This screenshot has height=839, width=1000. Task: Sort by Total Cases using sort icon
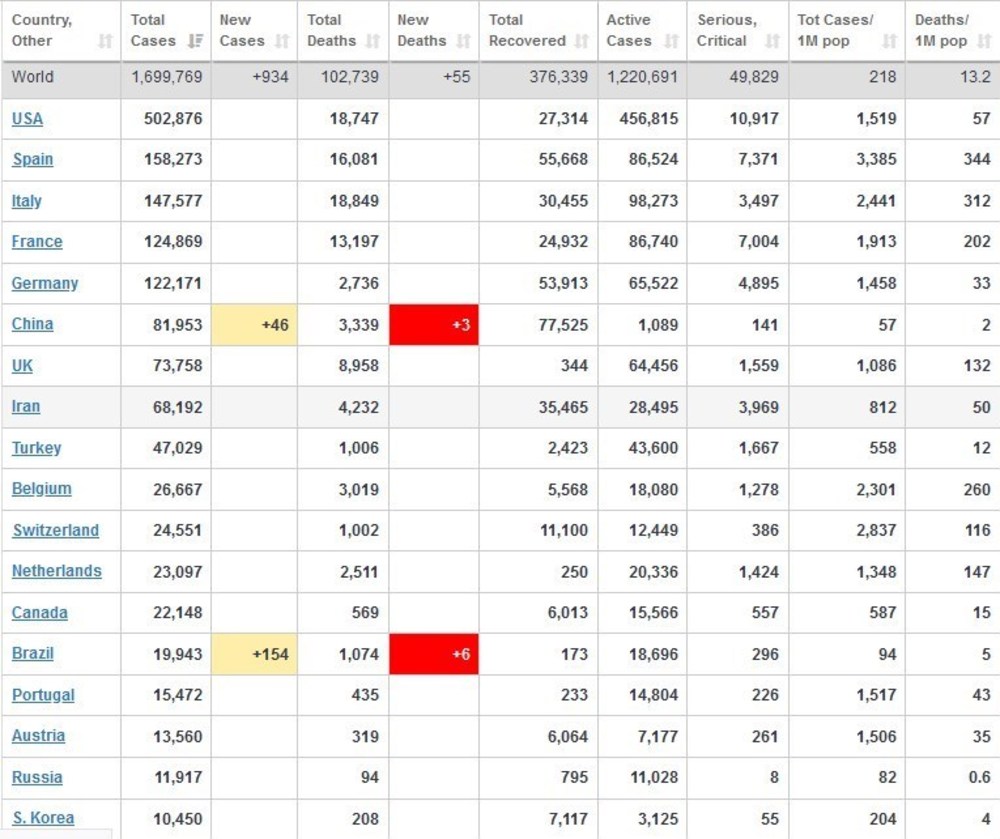[195, 41]
